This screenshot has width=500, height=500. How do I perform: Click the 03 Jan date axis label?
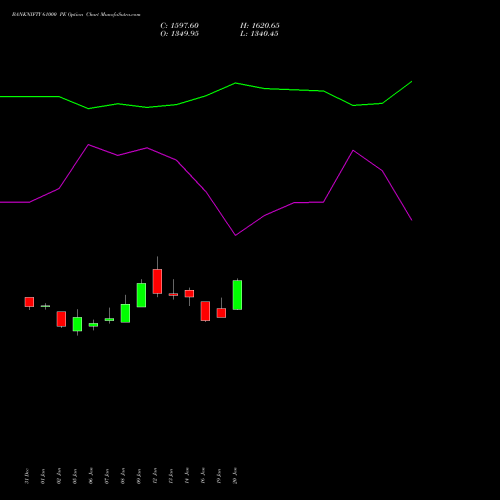[x=75, y=476]
